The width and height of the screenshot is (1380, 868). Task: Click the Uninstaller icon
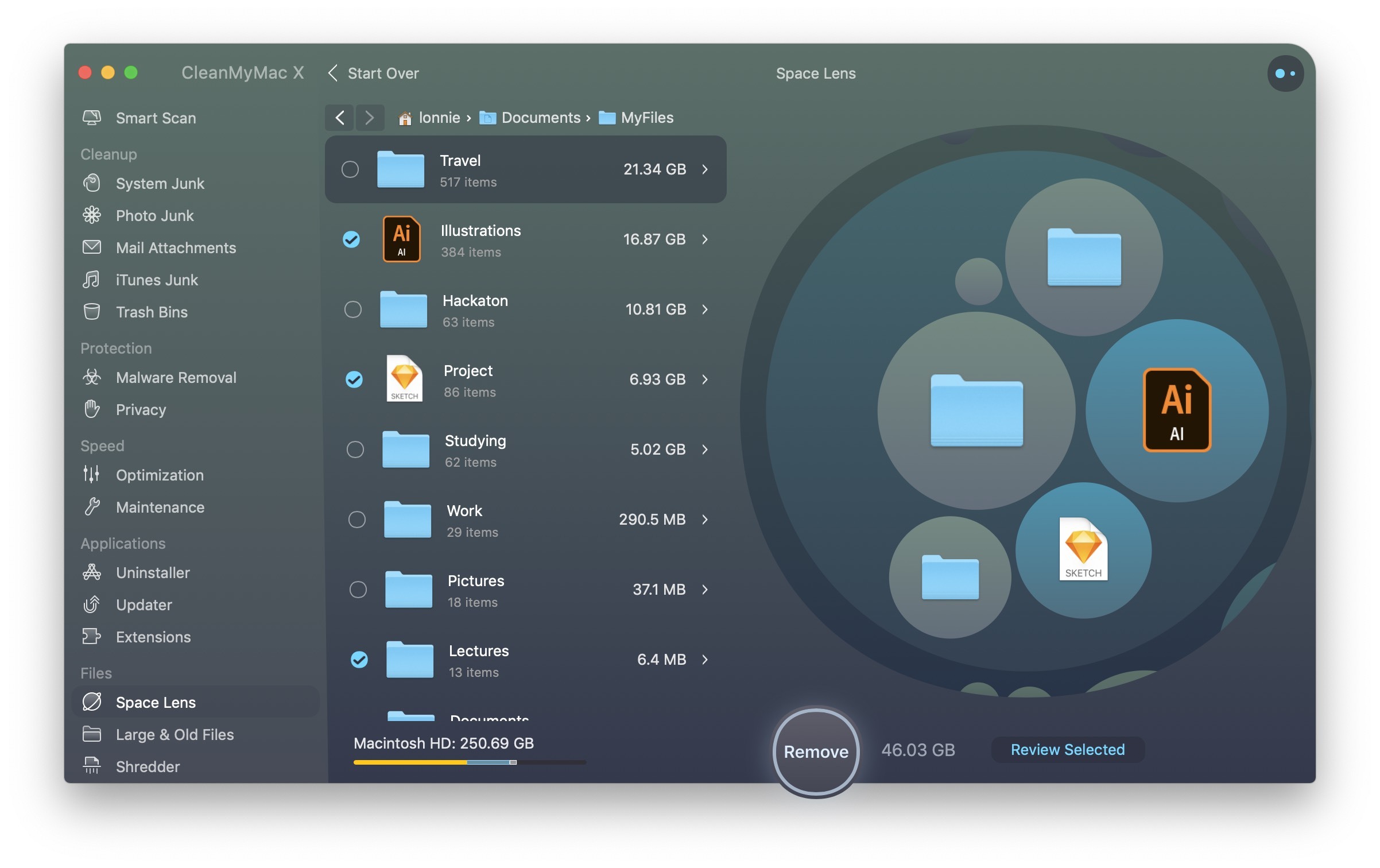[92, 572]
